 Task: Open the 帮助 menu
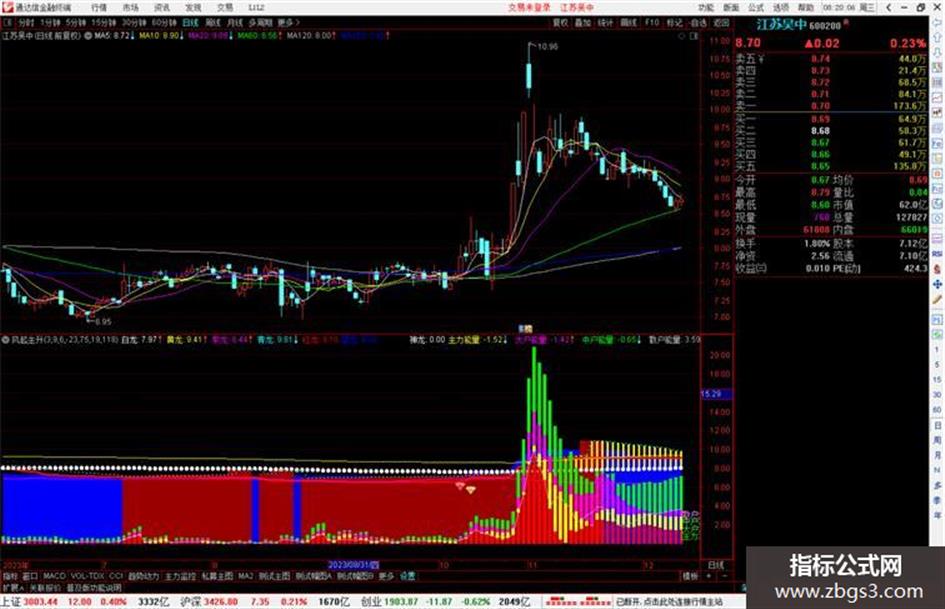[805, 8]
